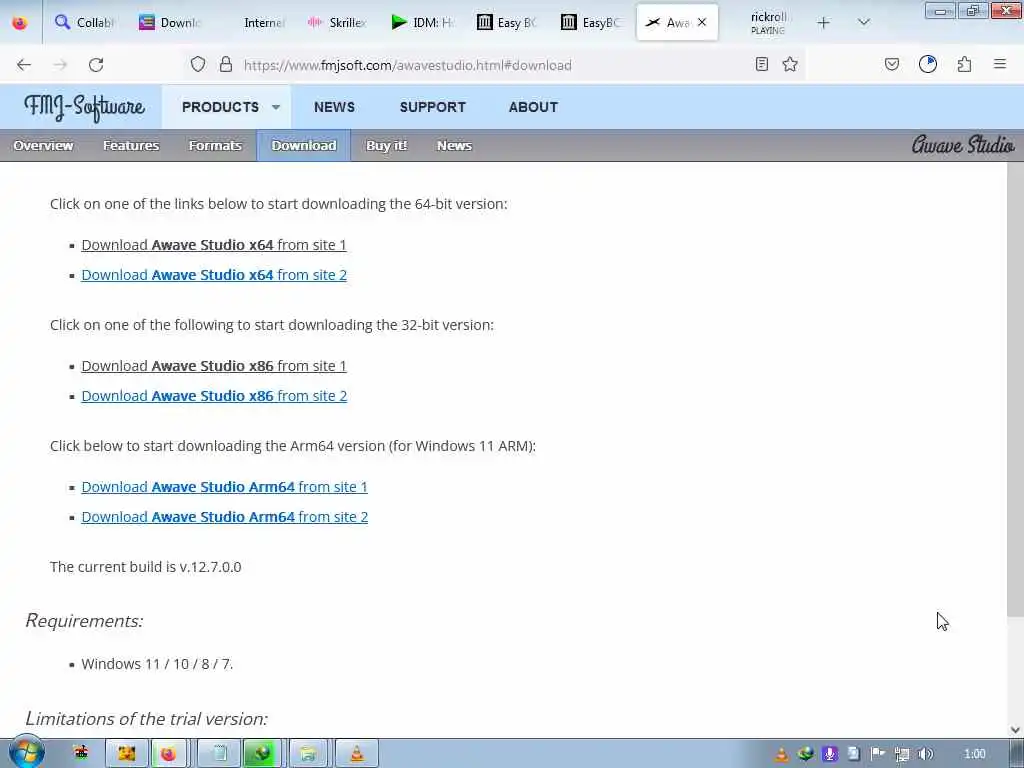The image size is (1024, 768).
Task: Click 'The current build is v.12.7.0.0' text
Action: coord(146,567)
